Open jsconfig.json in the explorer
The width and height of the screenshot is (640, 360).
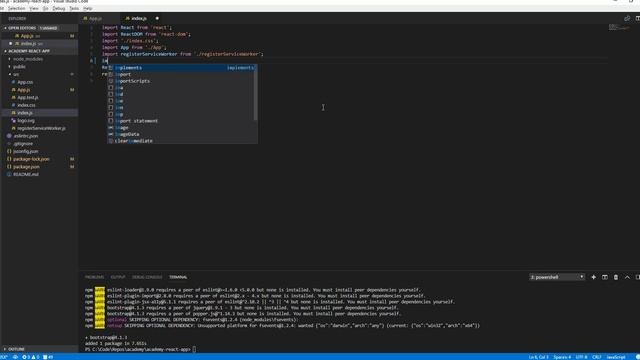(x=26, y=151)
